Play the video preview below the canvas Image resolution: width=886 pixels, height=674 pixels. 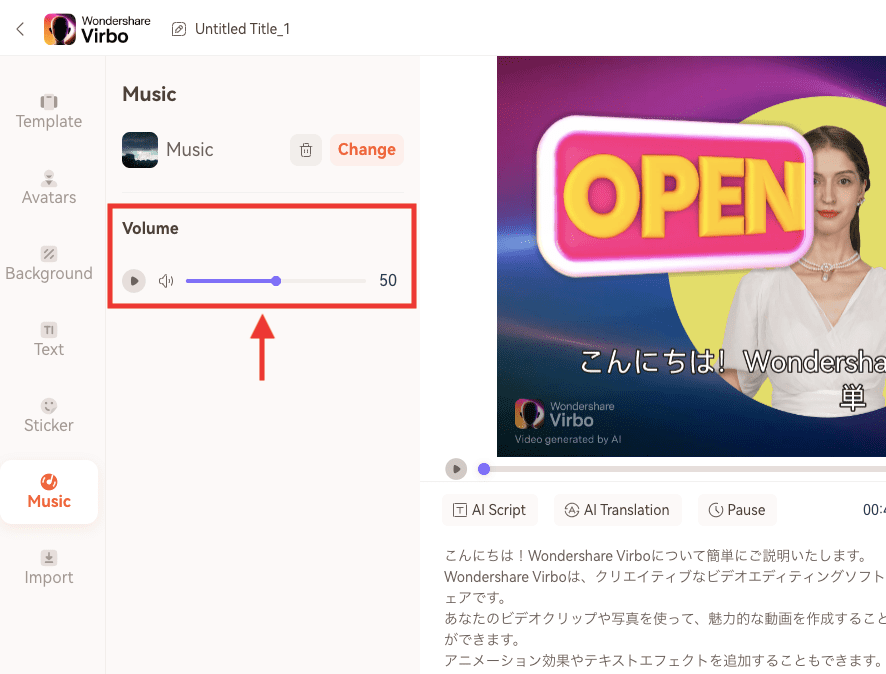(x=456, y=469)
